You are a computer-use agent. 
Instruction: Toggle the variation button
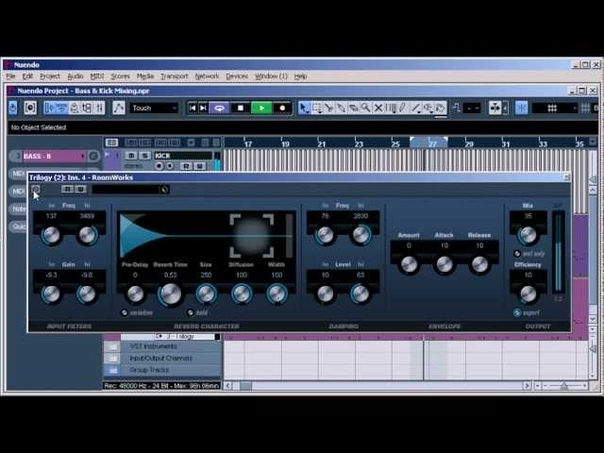[124, 312]
